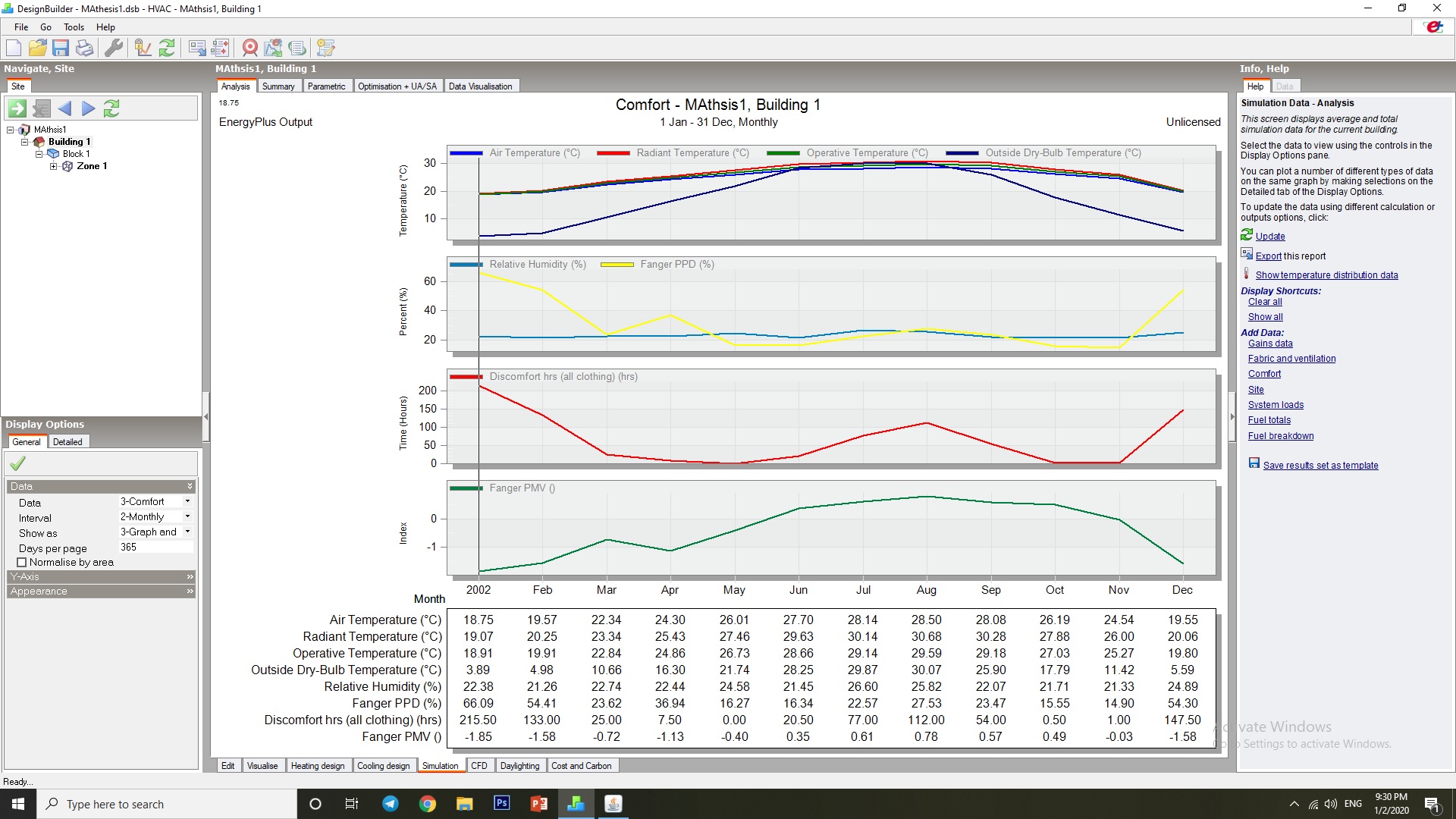Click the scroll with pencil toolbar icon
Screen dimensions: 1456x819
326,48
